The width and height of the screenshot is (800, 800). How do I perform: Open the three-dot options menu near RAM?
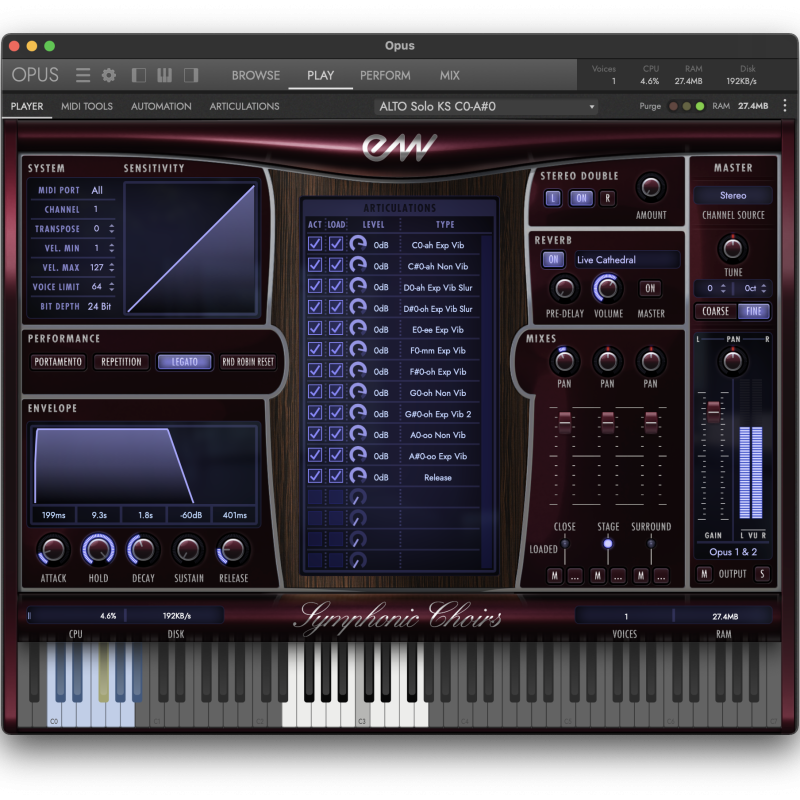[x=785, y=106]
